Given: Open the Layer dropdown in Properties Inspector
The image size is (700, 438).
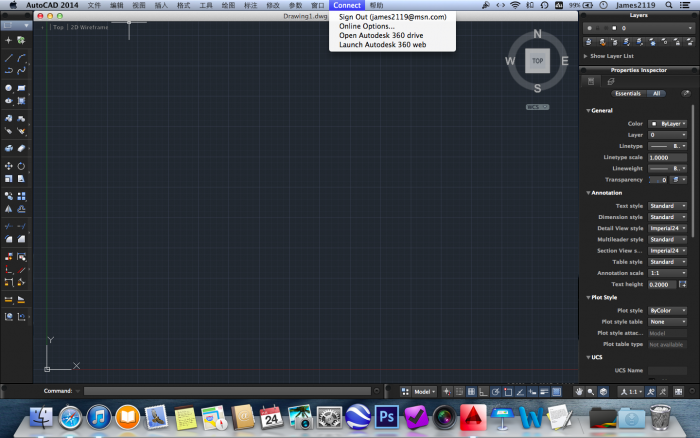Looking at the screenshot, I should (667, 135).
